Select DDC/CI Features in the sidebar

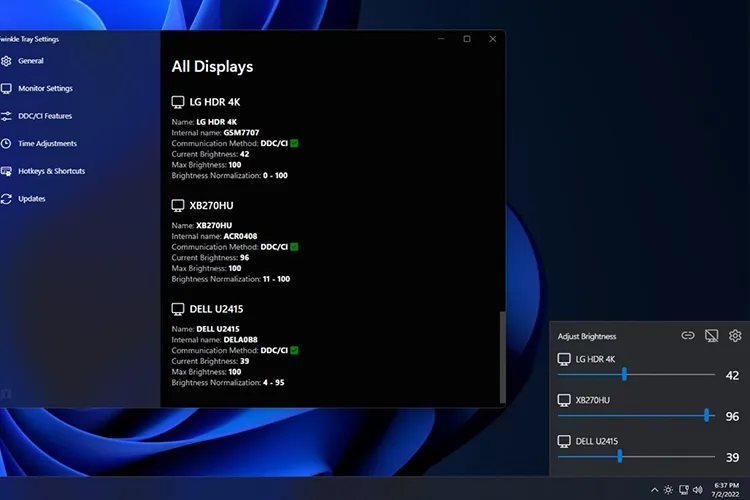[x=44, y=116]
